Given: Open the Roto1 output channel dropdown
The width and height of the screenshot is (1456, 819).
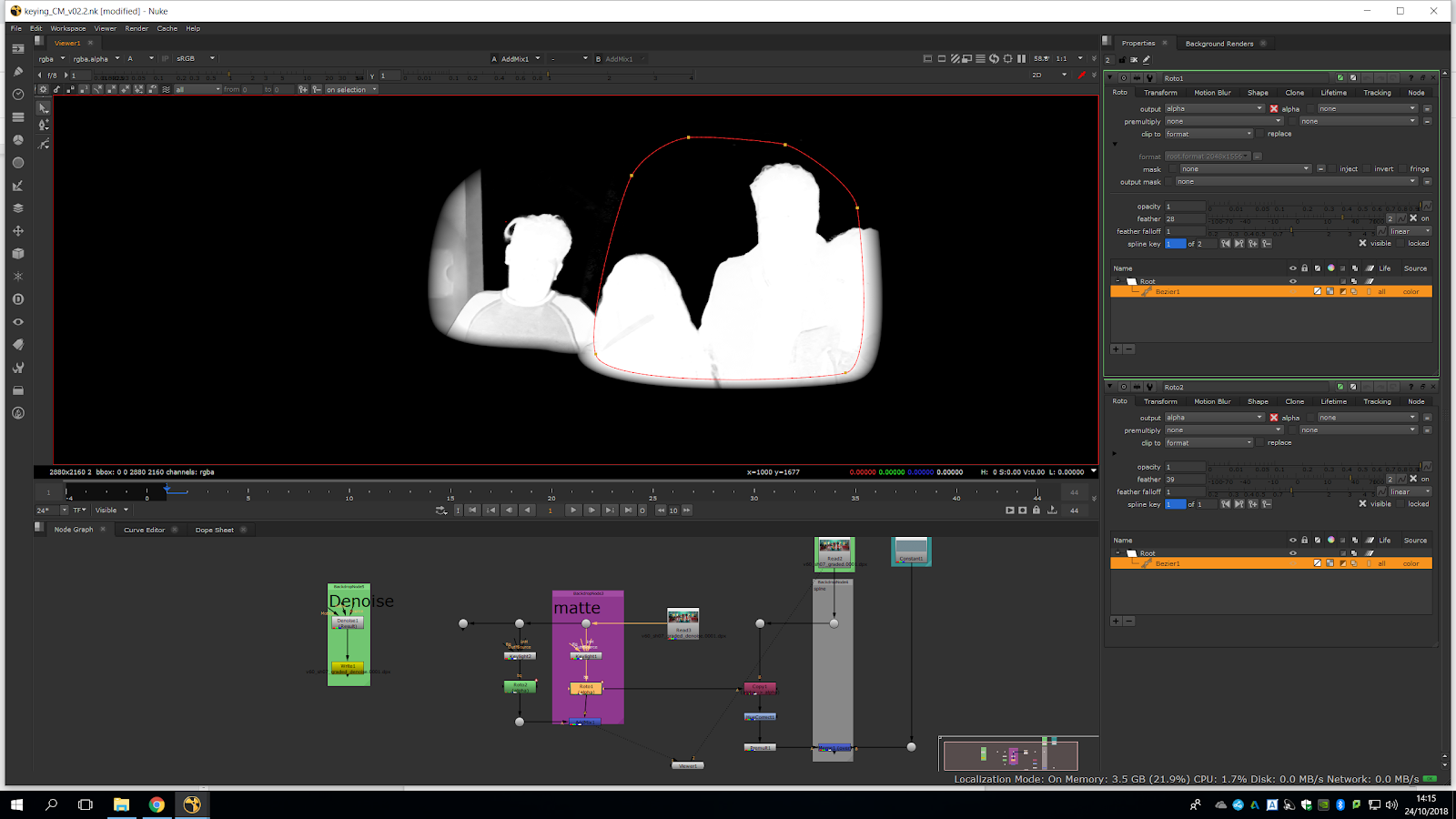Looking at the screenshot, I should (1214, 109).
